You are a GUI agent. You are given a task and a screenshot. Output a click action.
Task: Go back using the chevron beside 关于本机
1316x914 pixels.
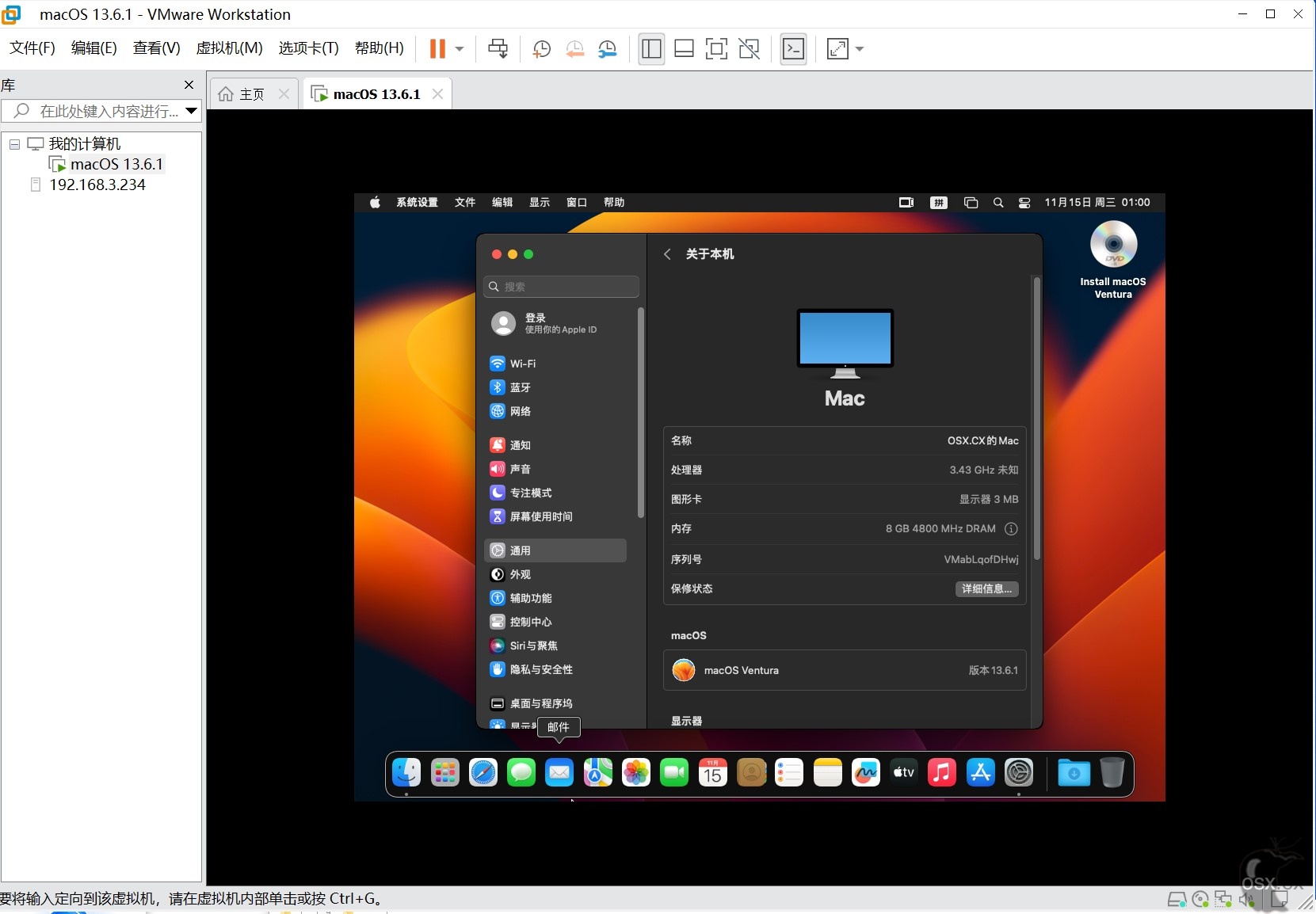(667, 254)
